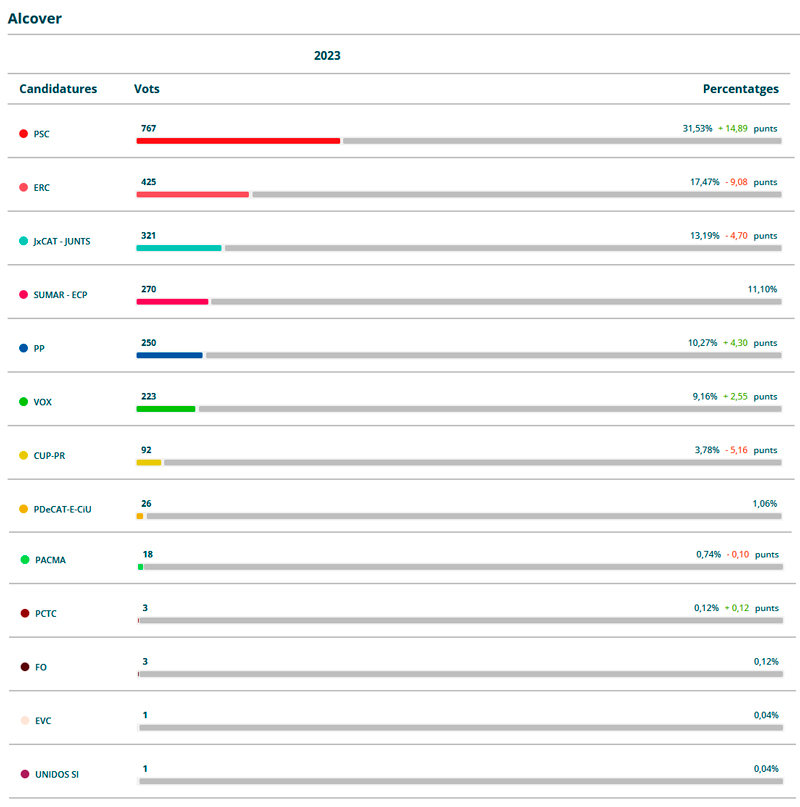Click the Vots column header
The height and width of the screenshot is (807, 800).
(x=147, y=89)
